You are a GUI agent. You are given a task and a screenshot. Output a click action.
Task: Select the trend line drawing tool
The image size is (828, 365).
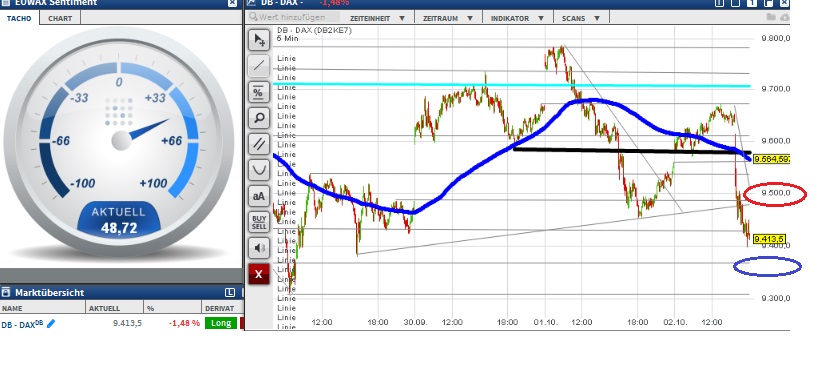259,65
